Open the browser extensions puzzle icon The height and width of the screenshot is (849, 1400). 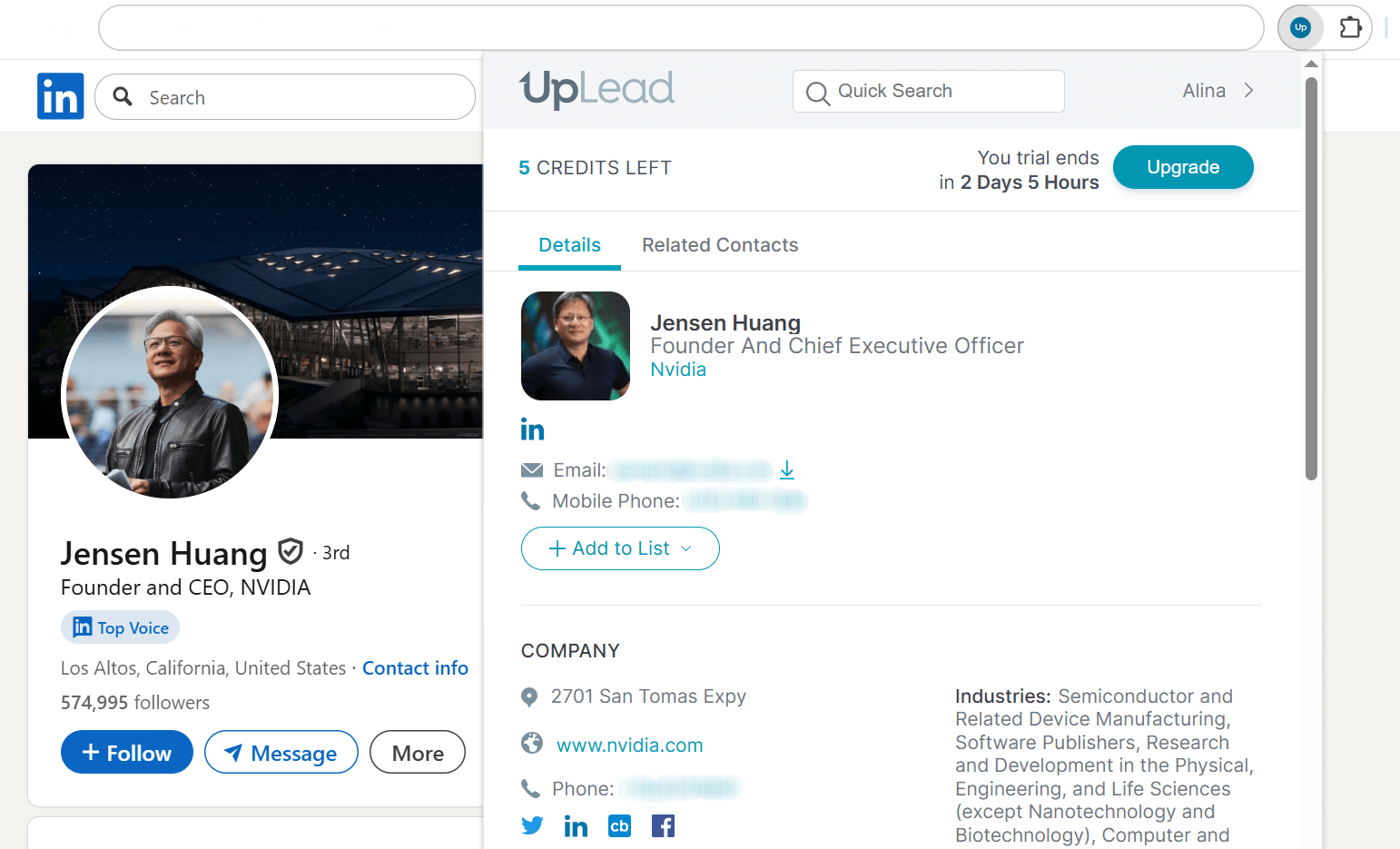(1350, 28)
